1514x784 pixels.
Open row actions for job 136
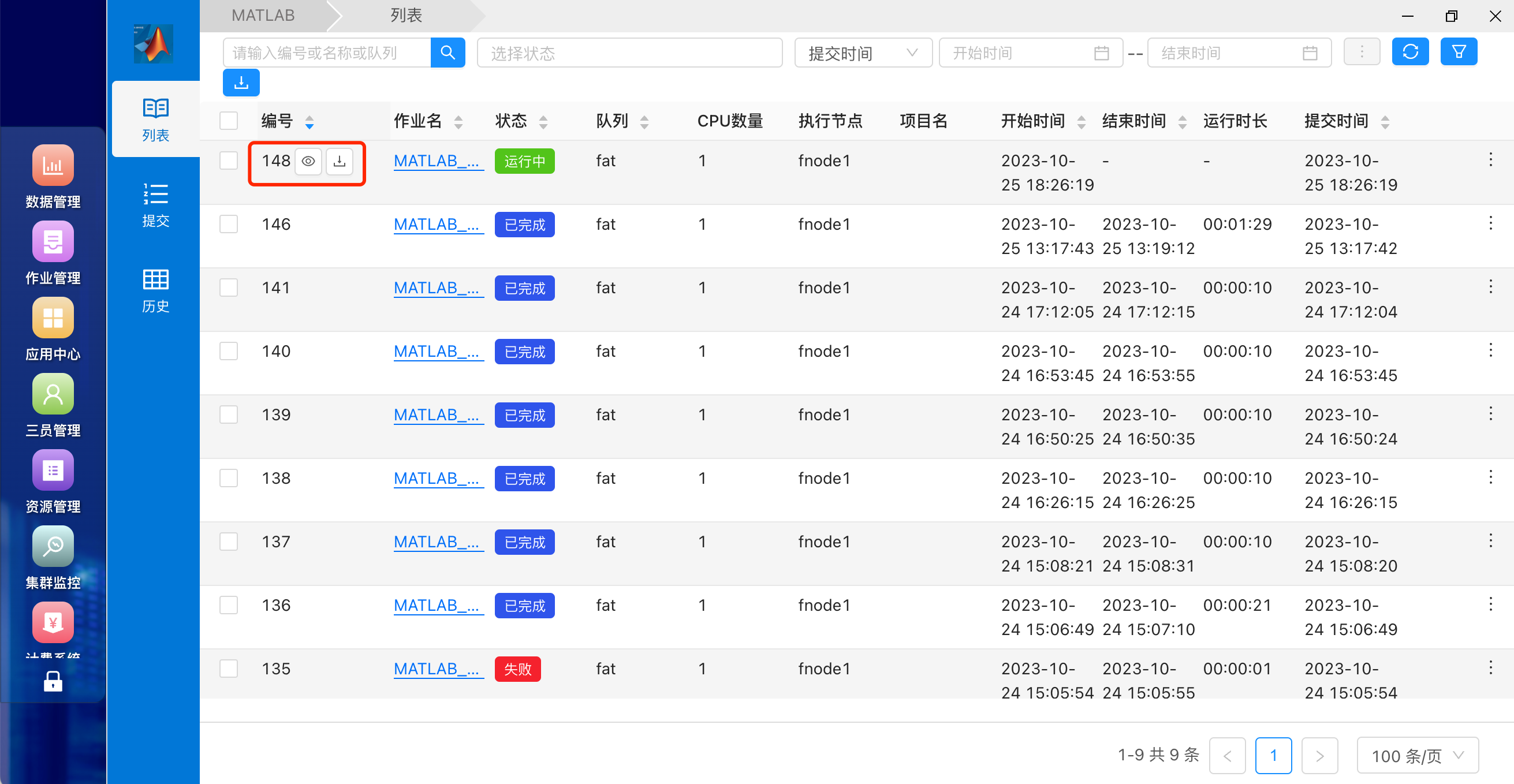tap(1490, 604)
